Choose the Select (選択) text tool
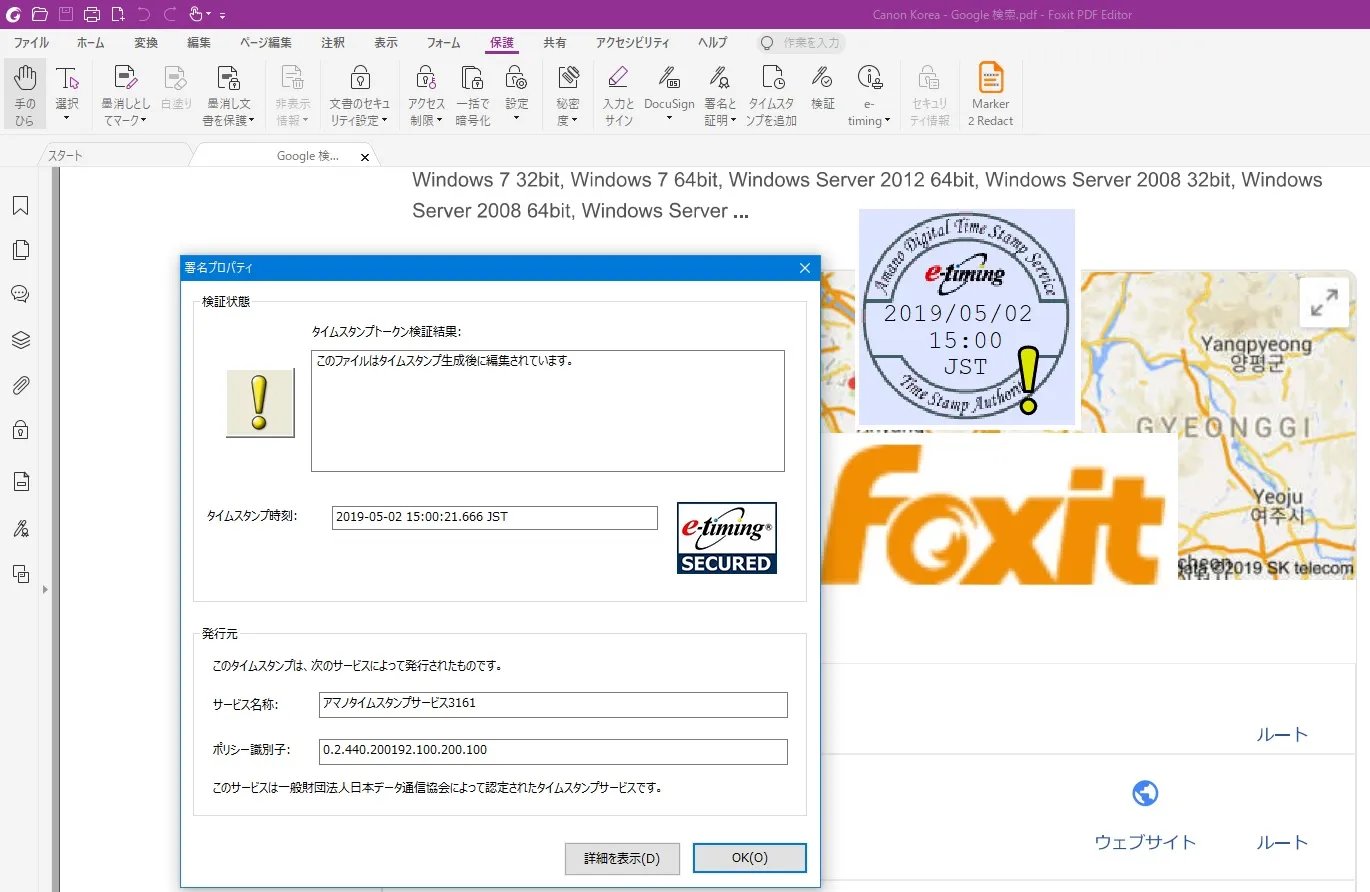The image size is (1370, 892). 67,86
